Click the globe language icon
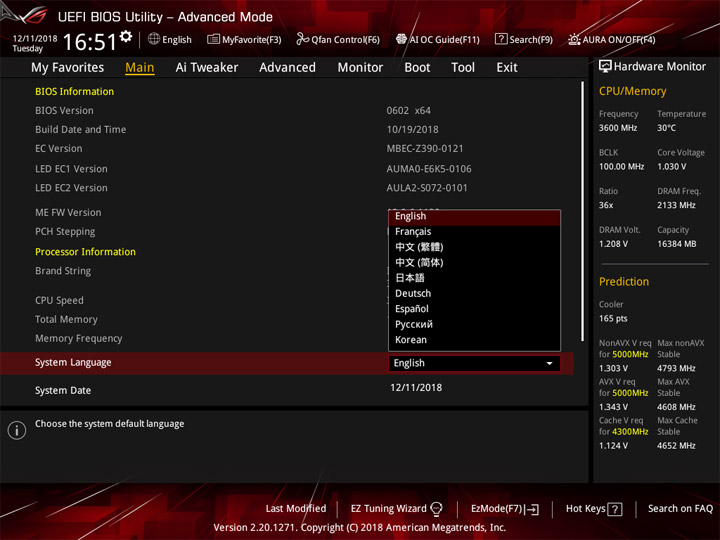The image size is (720, 540). (154, 39)
